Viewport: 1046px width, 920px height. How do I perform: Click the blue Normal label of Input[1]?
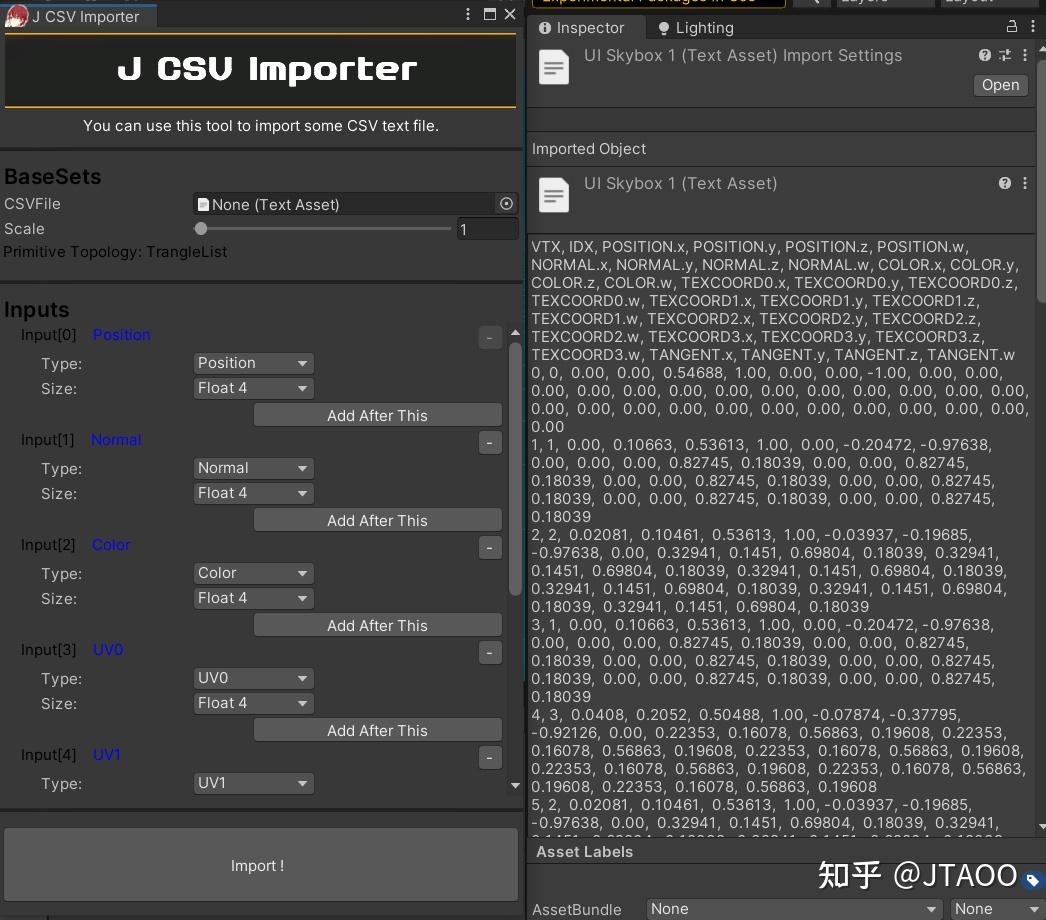click(116, 440)
